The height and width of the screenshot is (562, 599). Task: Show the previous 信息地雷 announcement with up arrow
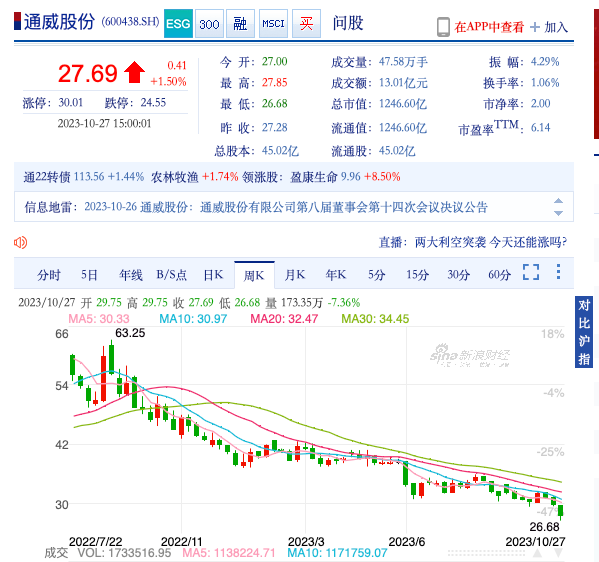point(559,201)
